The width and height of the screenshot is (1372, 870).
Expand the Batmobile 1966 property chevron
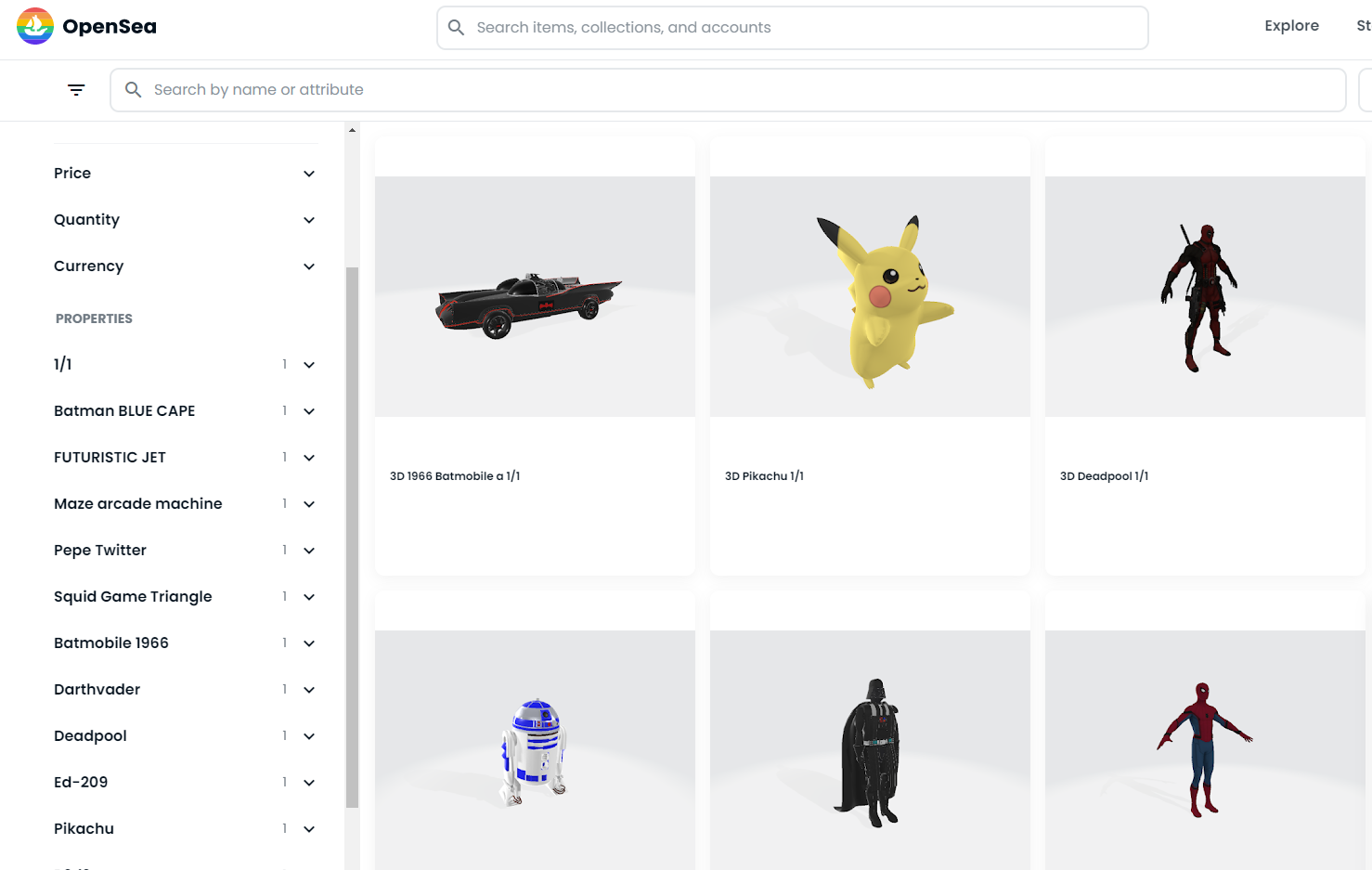309,643
